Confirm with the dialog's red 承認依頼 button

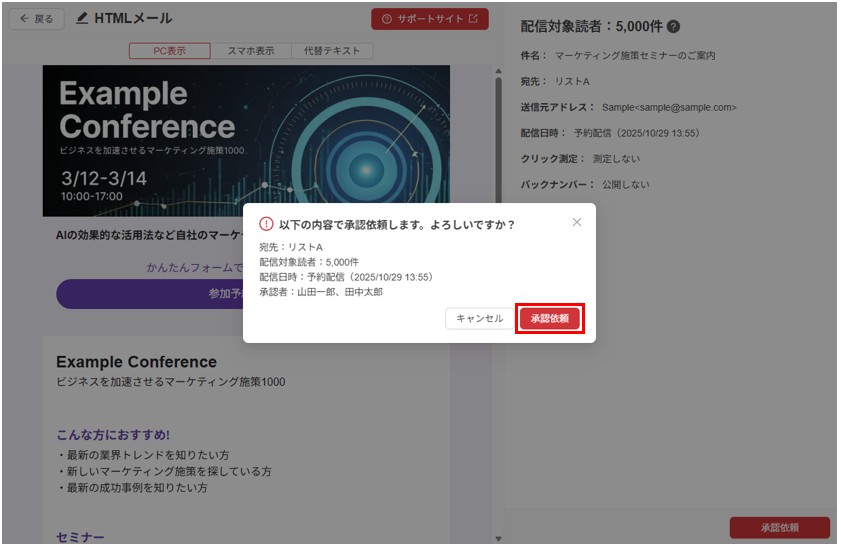tap(549, 318)
